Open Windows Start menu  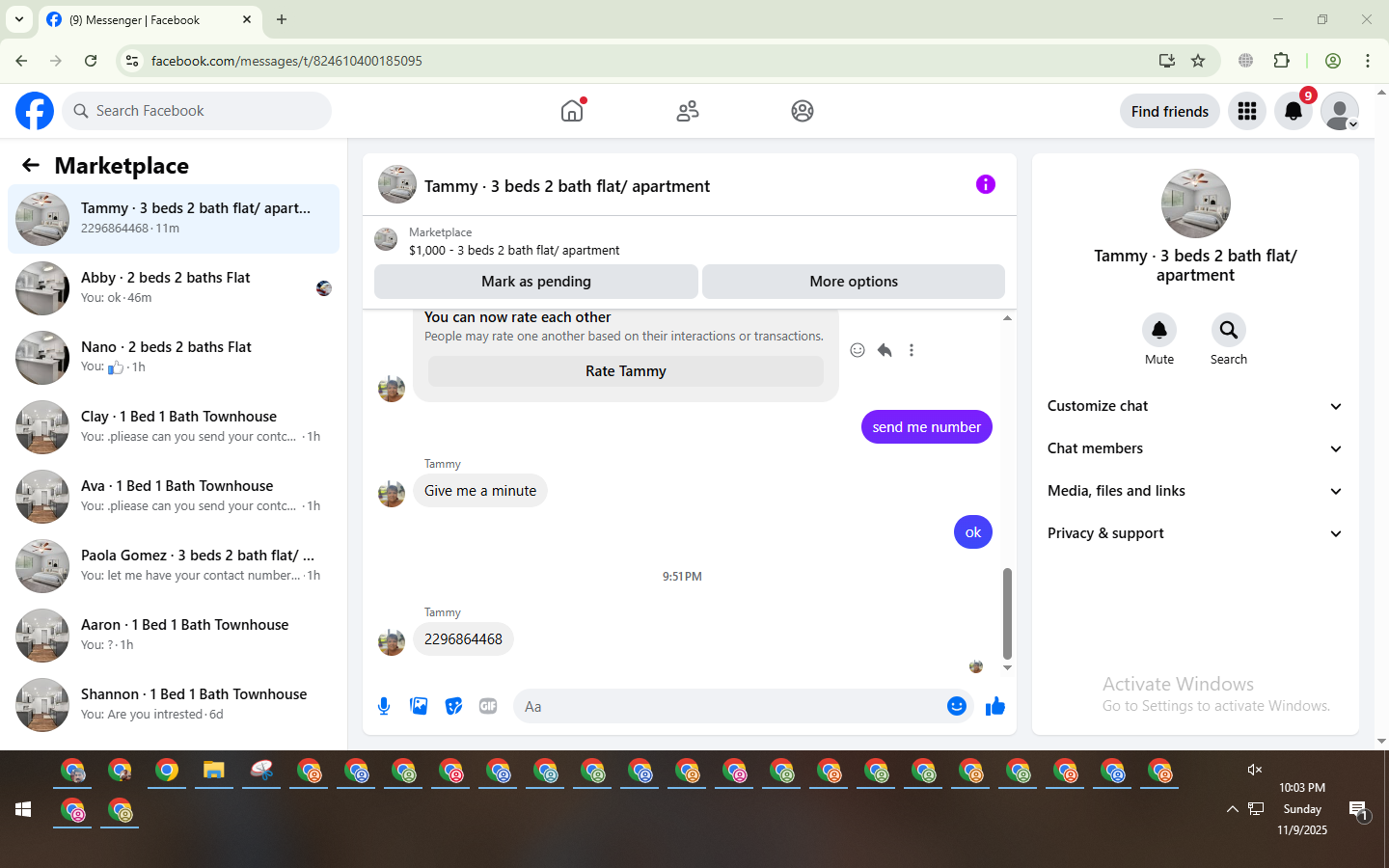[x=23, y=809]
